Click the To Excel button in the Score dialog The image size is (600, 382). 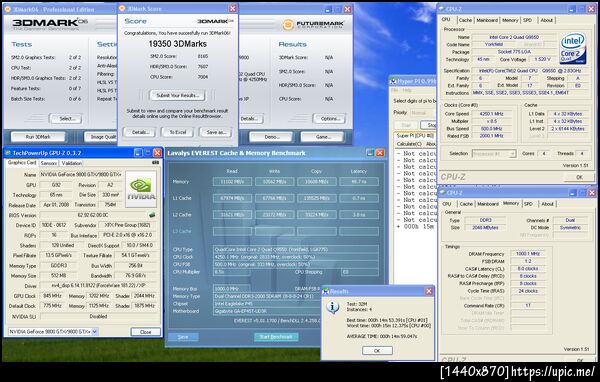[178, 132]
